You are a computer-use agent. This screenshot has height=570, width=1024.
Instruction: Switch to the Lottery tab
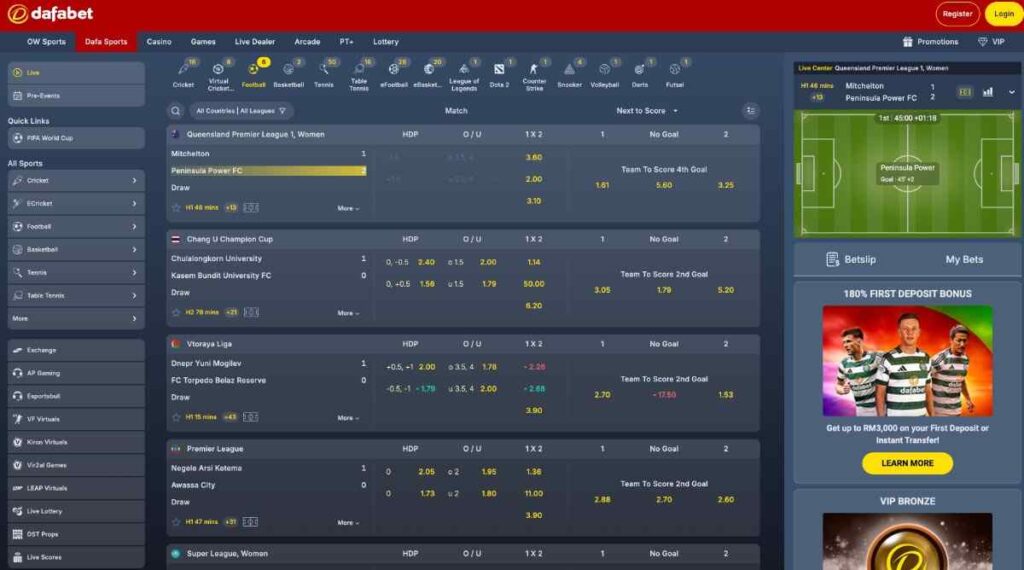coord(385,42)
